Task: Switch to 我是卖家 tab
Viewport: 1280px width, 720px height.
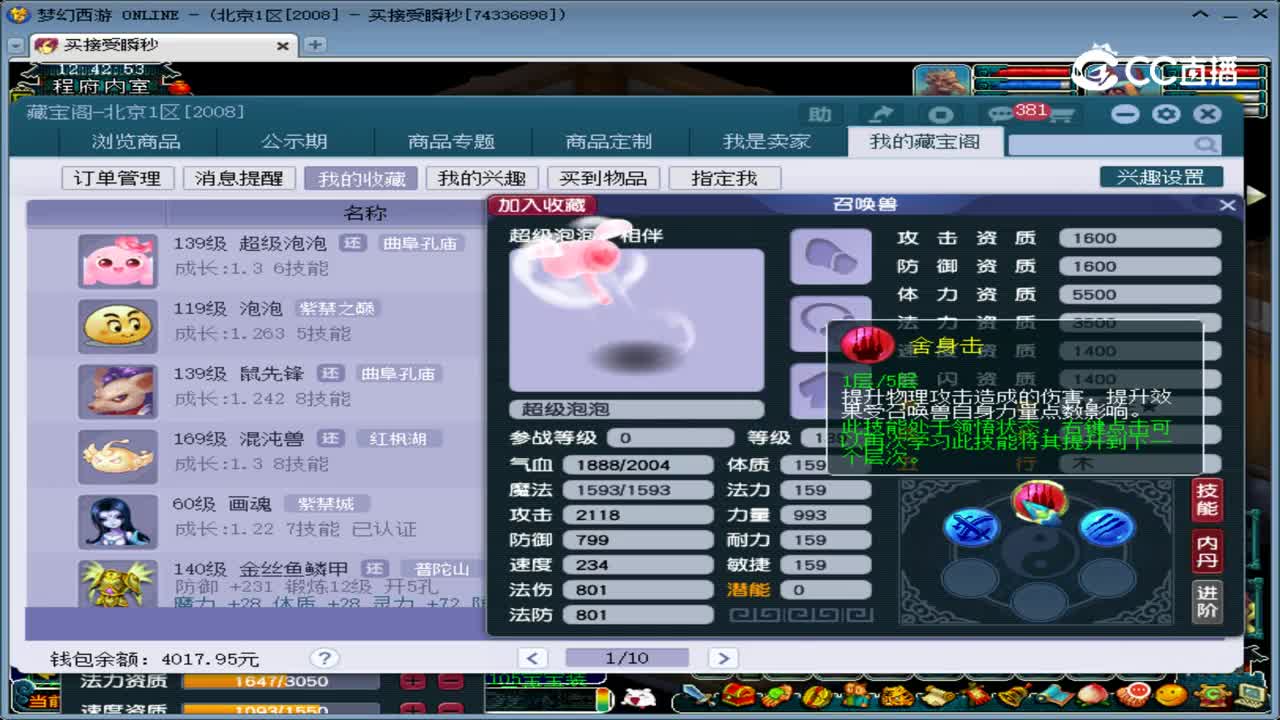Action: [766, 141]
